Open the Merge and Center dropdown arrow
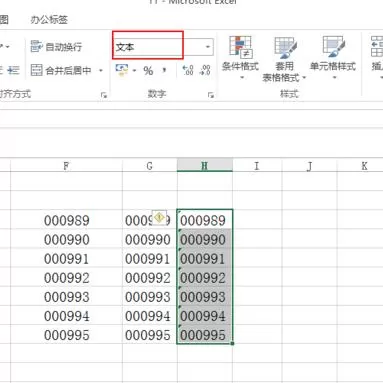This screenshot has height=383, width=383. tap(101, 71)
